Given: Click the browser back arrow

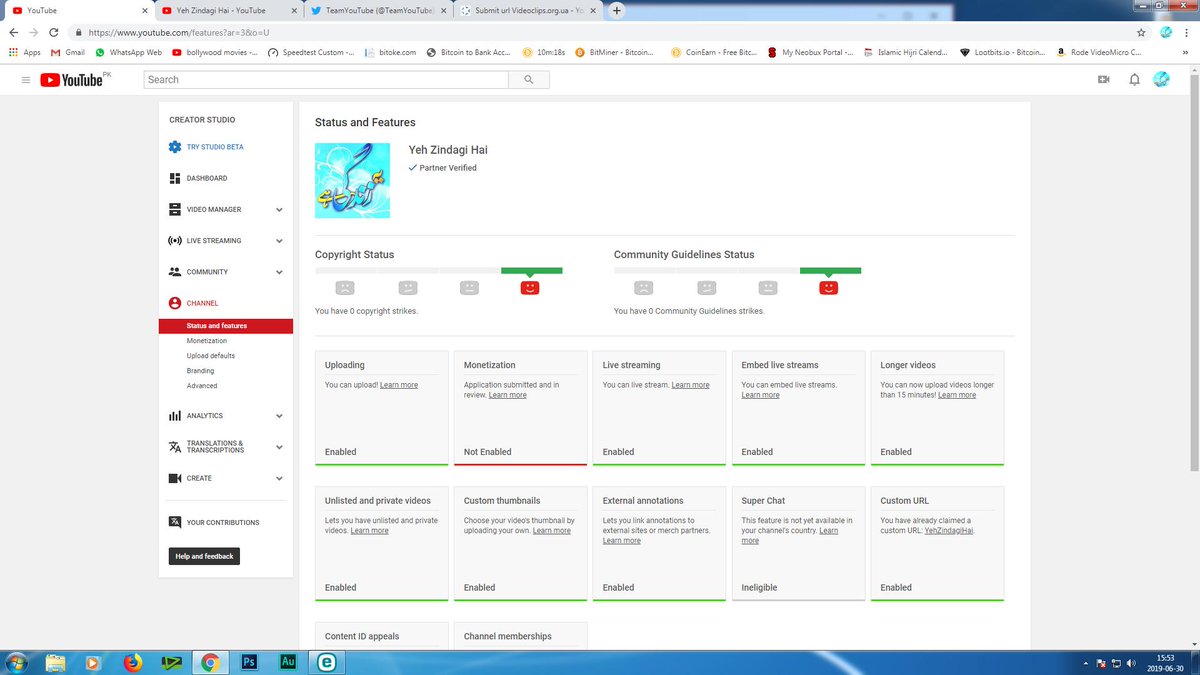Looking at the screenshot, I should [13, 32].
